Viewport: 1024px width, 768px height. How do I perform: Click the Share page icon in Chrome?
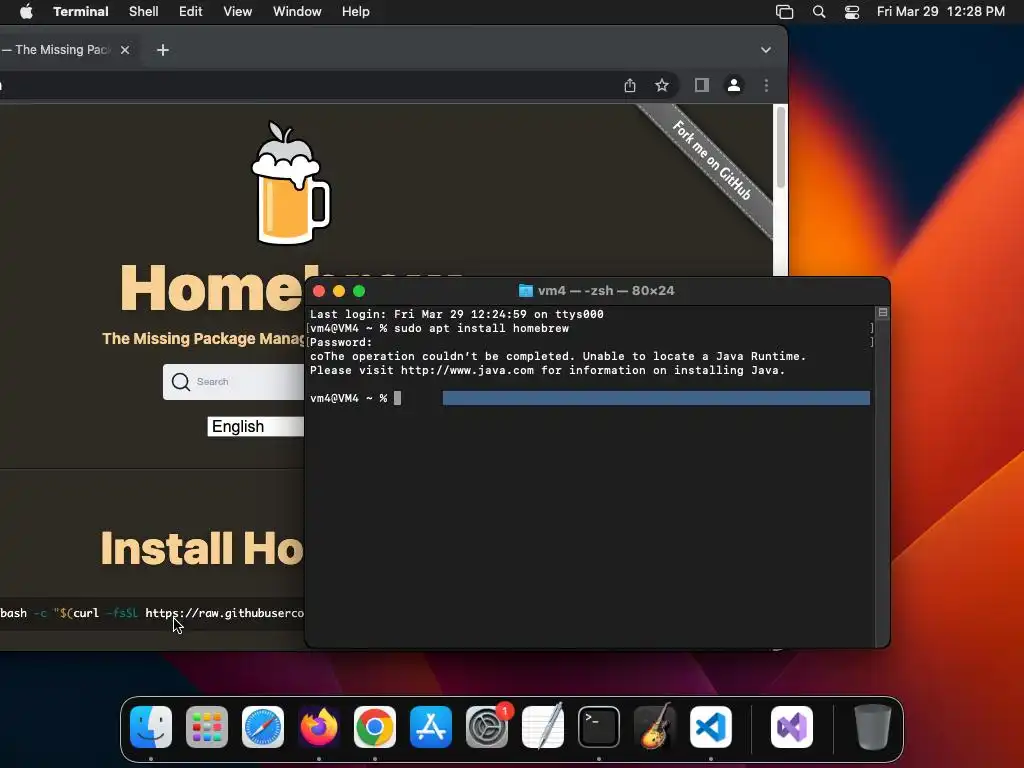point(630,85)
